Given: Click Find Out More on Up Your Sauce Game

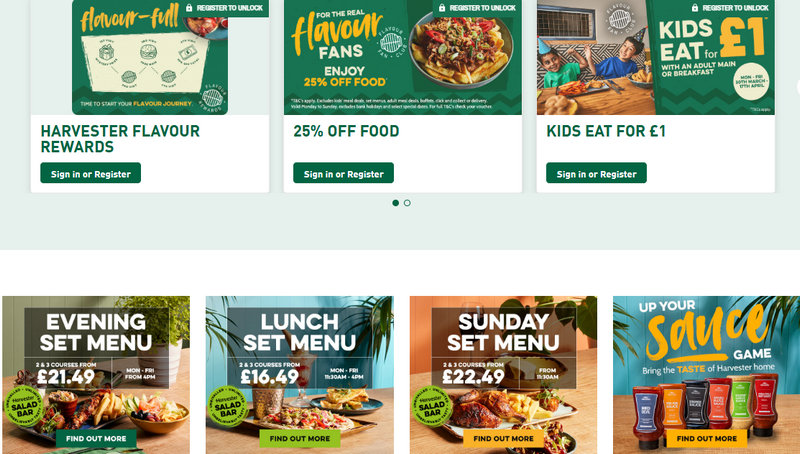Looking at the screenshot, I should point(707,439).
